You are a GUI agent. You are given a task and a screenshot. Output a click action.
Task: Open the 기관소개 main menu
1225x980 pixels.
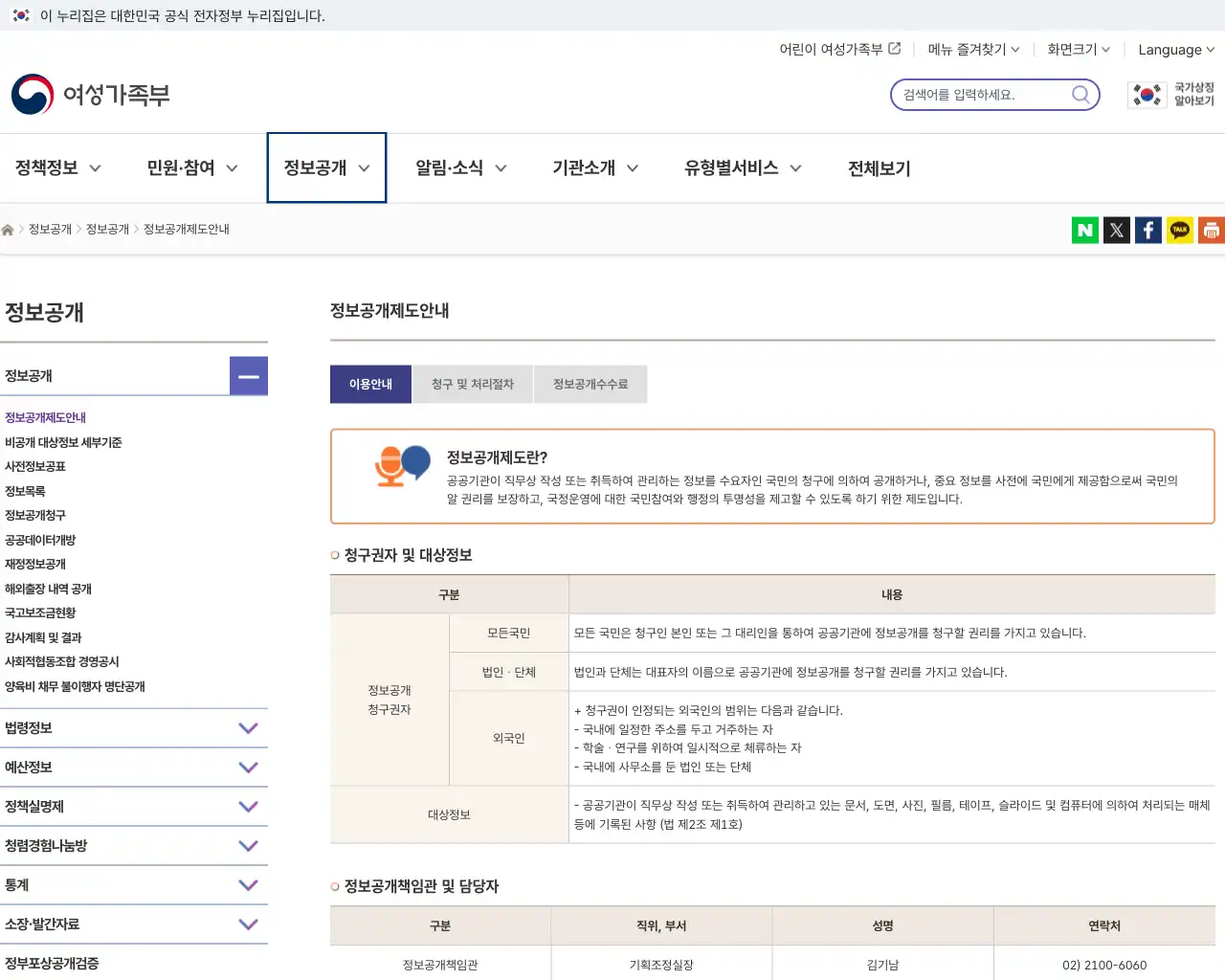(595, 167)
